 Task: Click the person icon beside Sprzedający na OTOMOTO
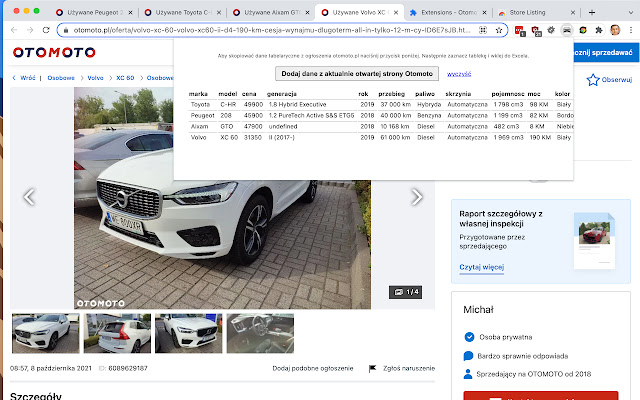[468, 374]
